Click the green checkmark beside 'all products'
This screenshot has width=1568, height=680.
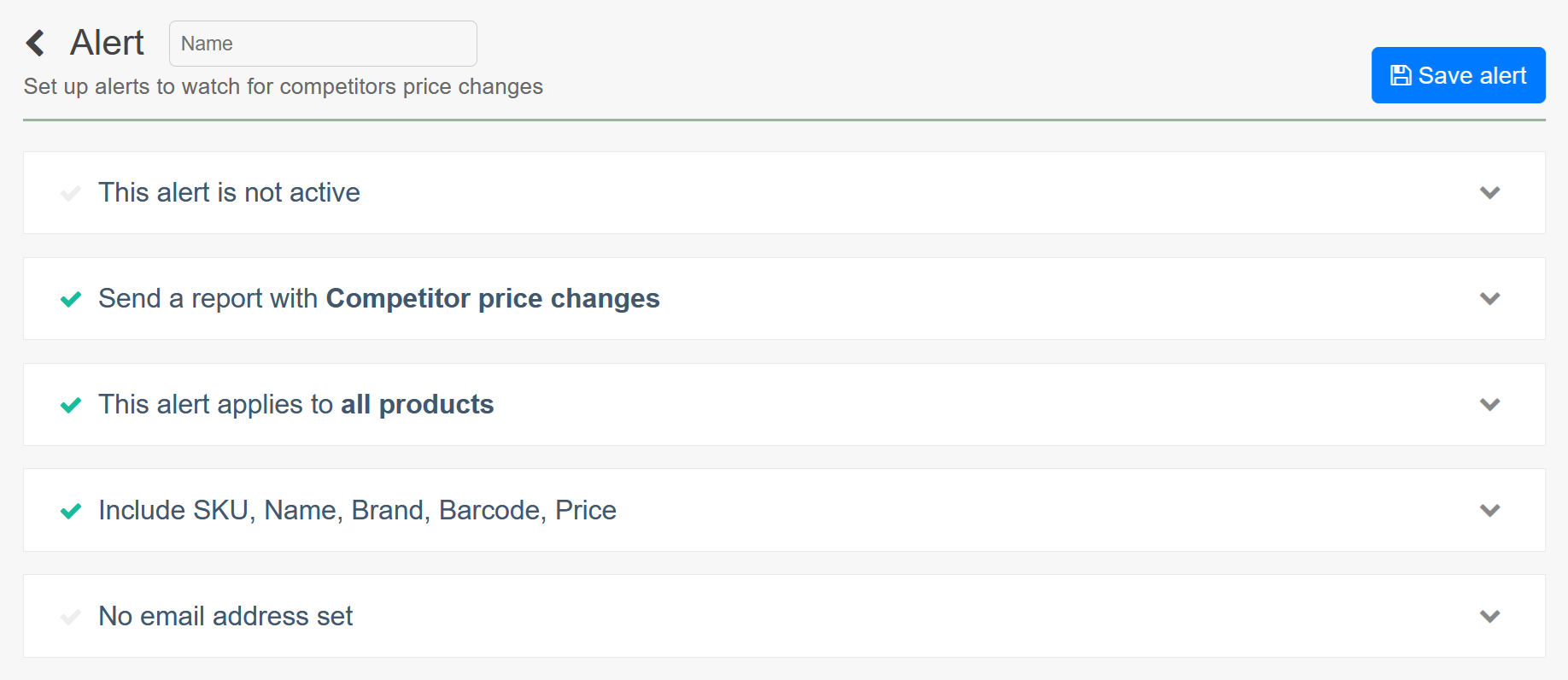pos(71,405)
